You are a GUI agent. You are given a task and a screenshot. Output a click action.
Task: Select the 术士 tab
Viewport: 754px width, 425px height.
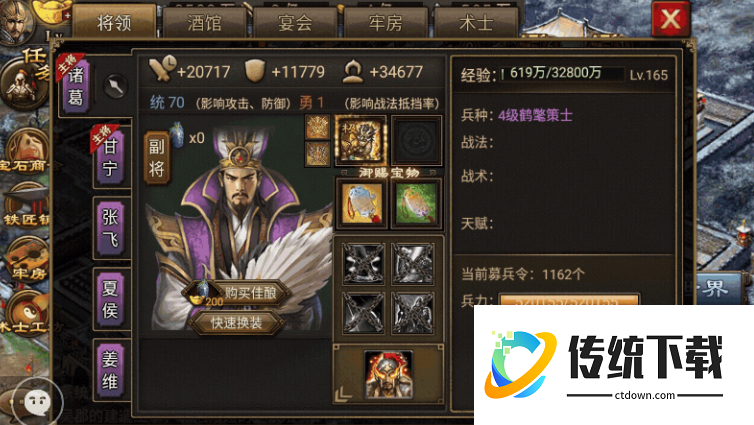point(476,22)
